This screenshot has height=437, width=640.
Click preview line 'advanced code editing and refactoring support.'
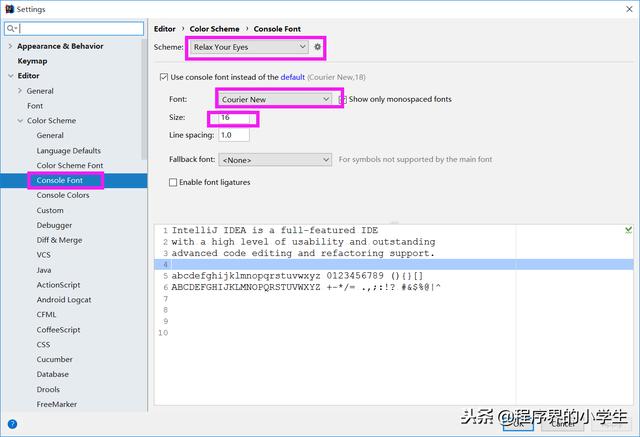(303, 253)
